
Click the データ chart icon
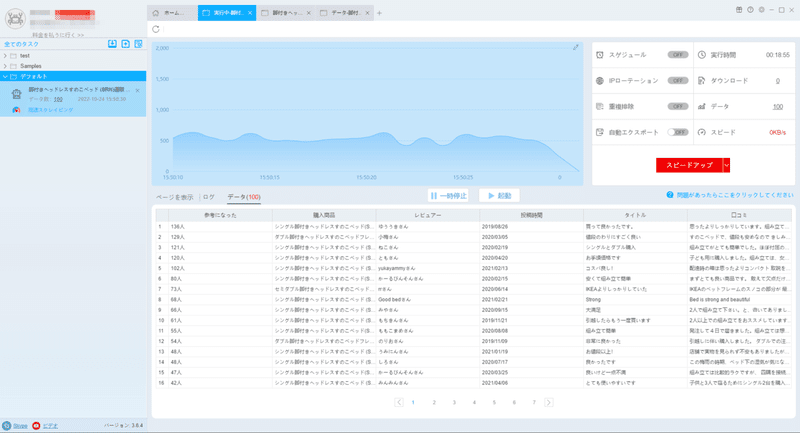(702, 107)
